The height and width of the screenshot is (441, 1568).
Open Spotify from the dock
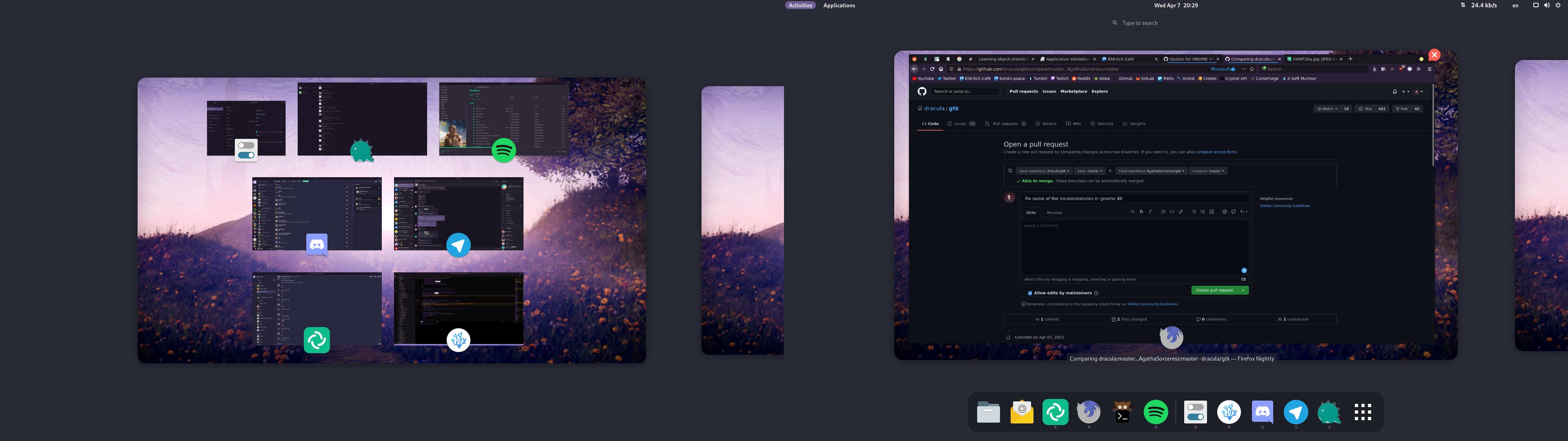[x=1155, y=412]
